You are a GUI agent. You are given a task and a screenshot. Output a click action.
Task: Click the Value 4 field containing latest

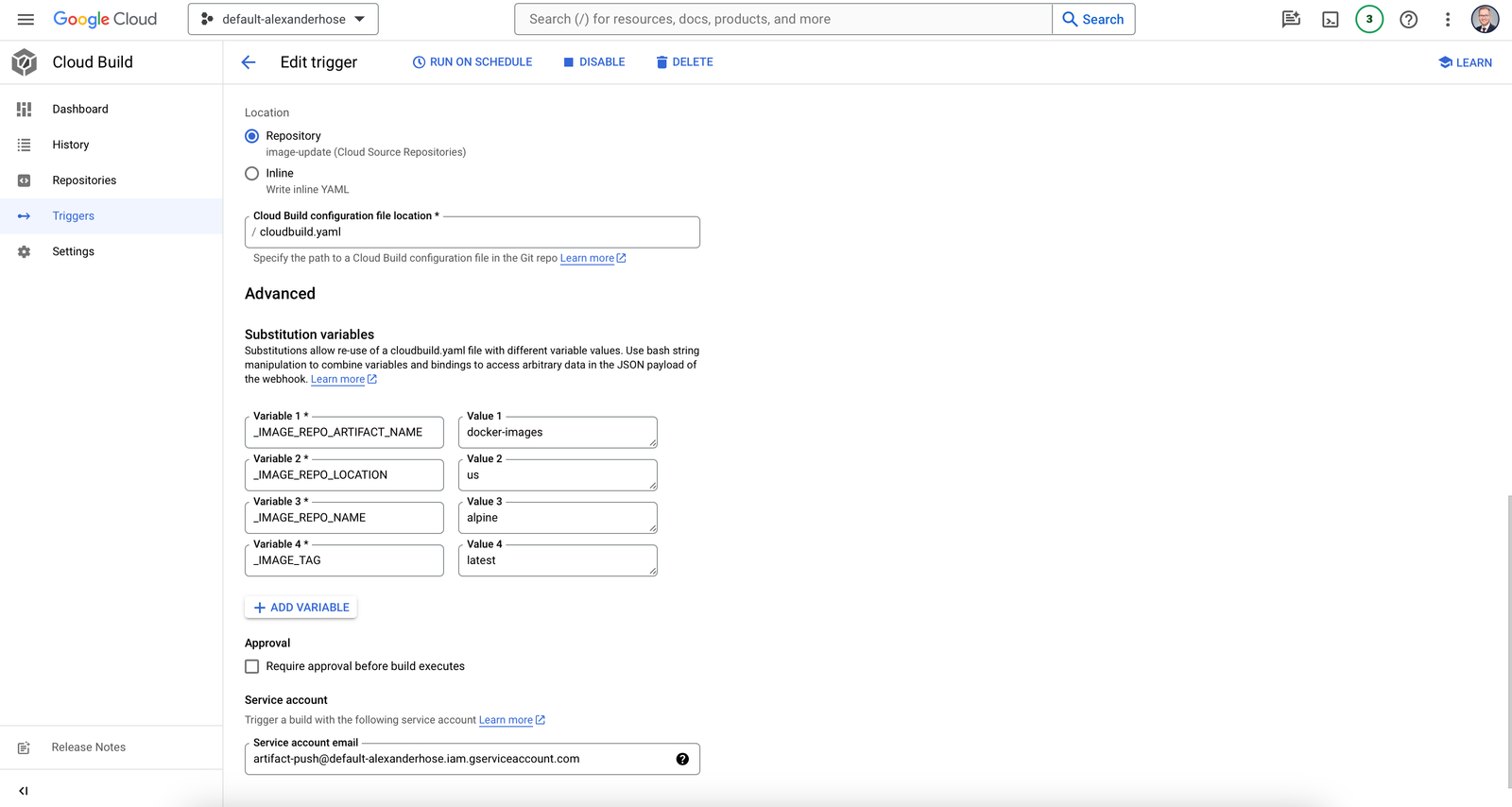pos(558,560)
